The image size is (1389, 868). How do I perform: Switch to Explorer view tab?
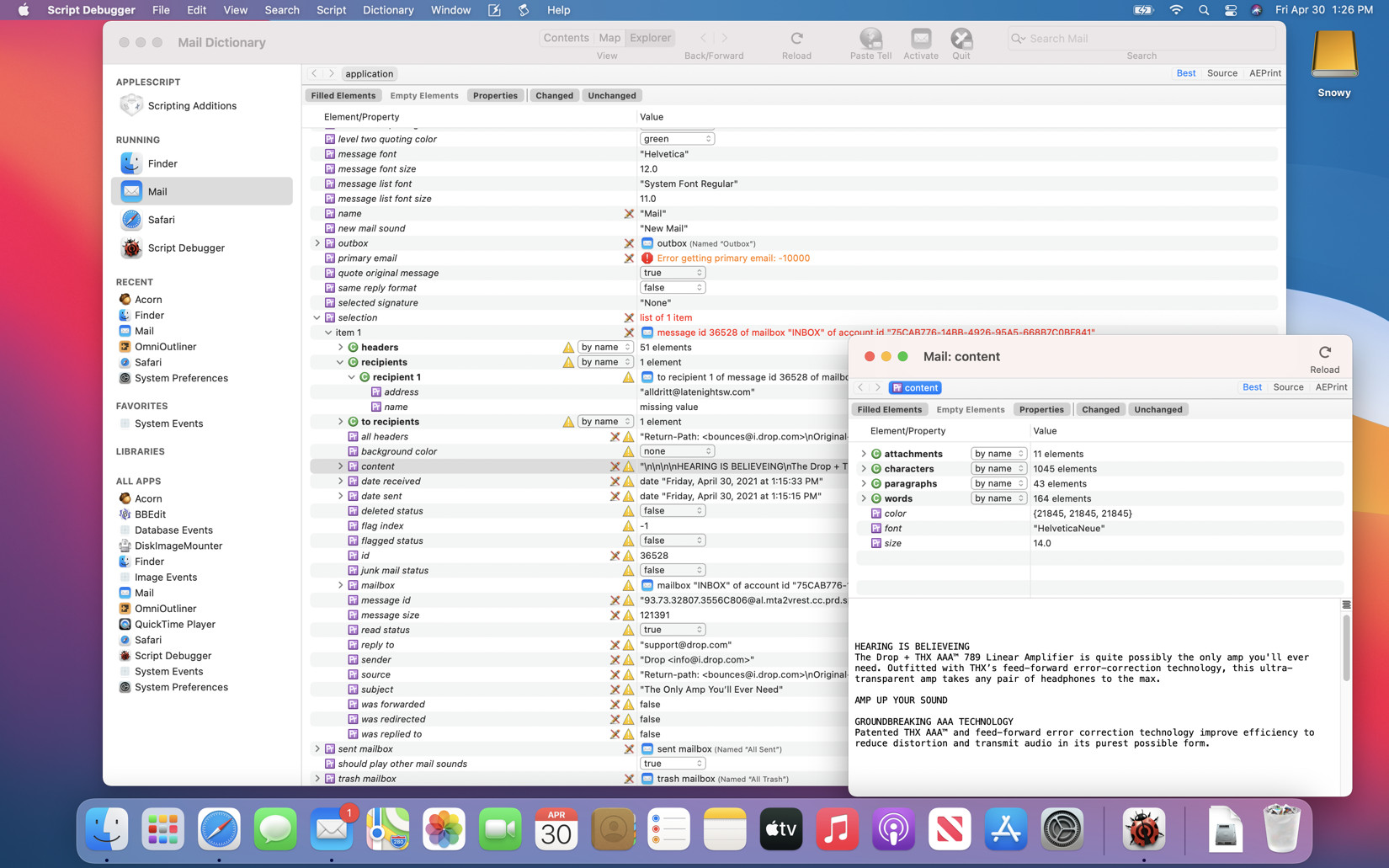click(651, 38)
